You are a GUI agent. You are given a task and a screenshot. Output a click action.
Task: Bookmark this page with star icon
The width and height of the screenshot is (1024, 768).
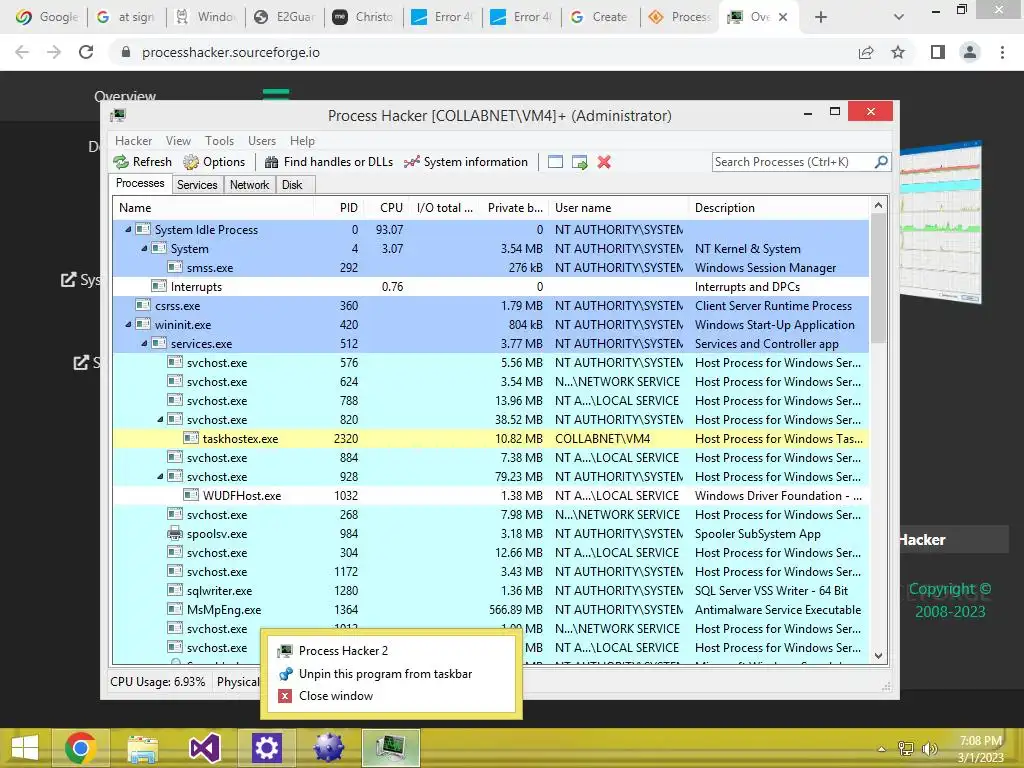coord(898,52)
